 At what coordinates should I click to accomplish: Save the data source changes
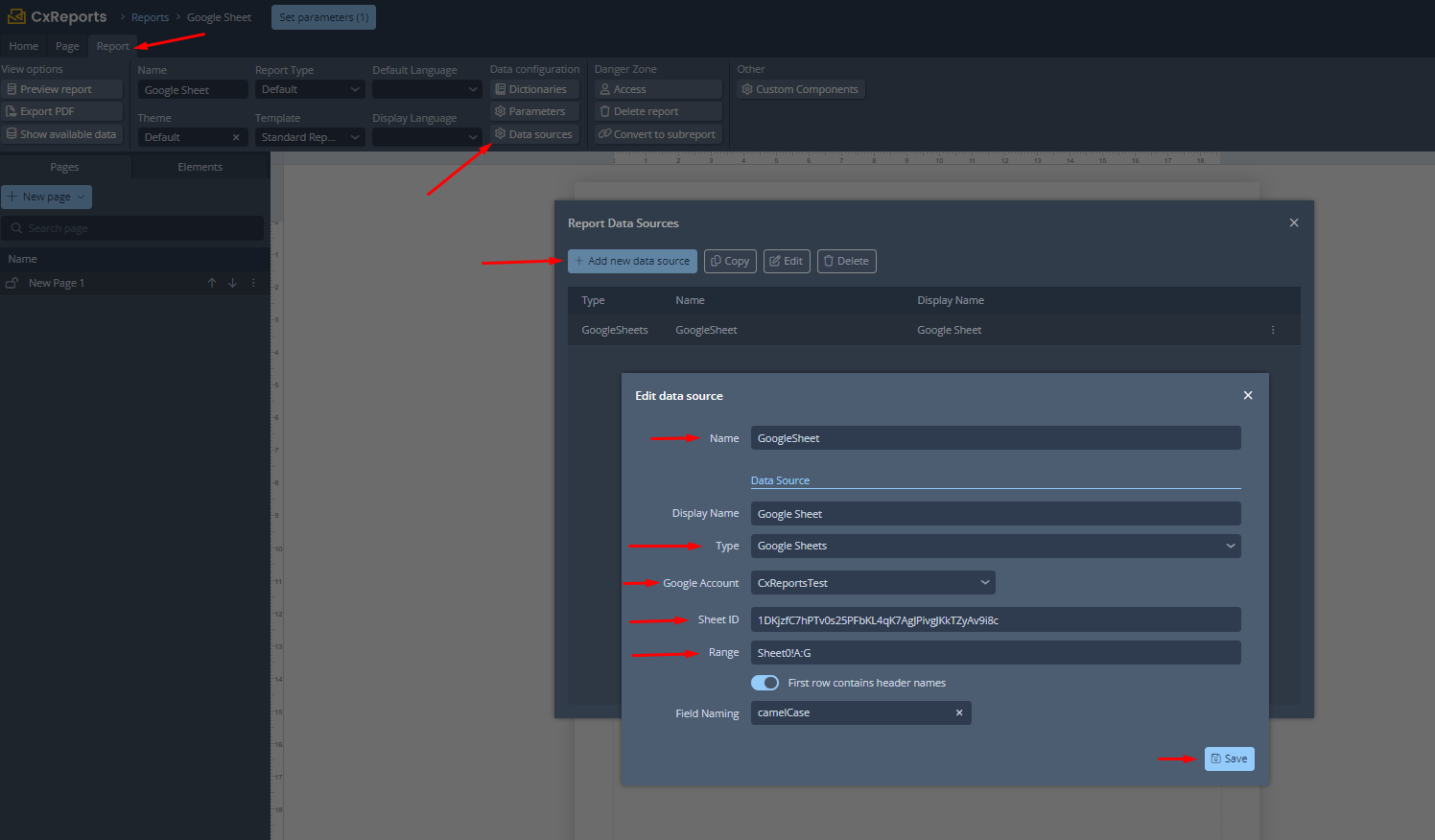pyautogui.click(x=1229, y=758)
